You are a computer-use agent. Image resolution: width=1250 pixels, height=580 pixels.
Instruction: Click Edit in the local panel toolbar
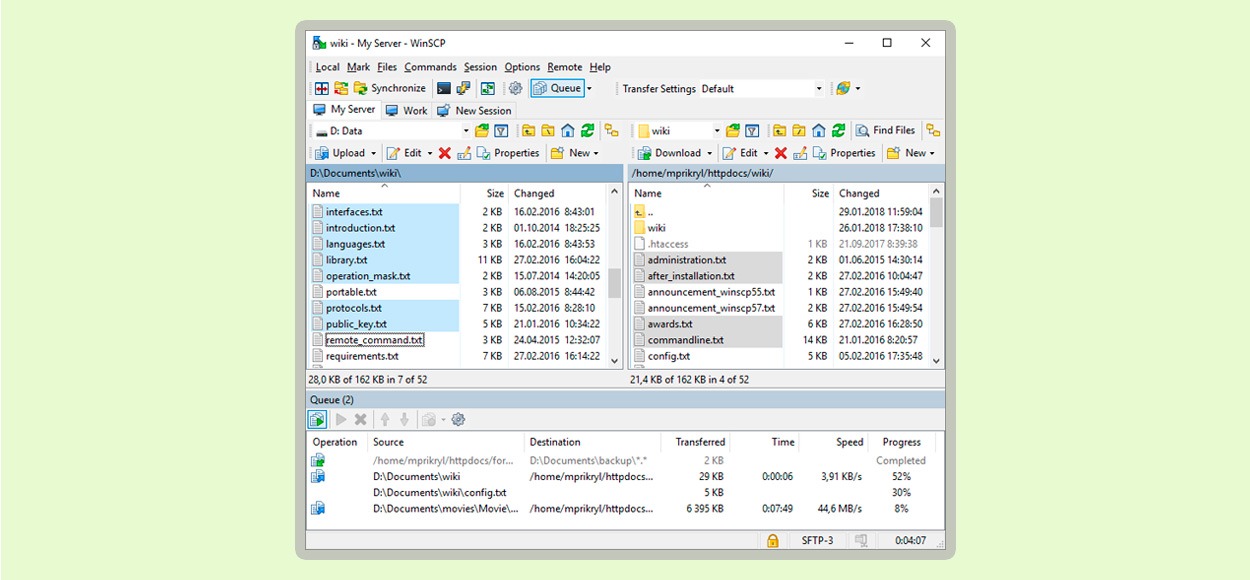click(404, 153)
